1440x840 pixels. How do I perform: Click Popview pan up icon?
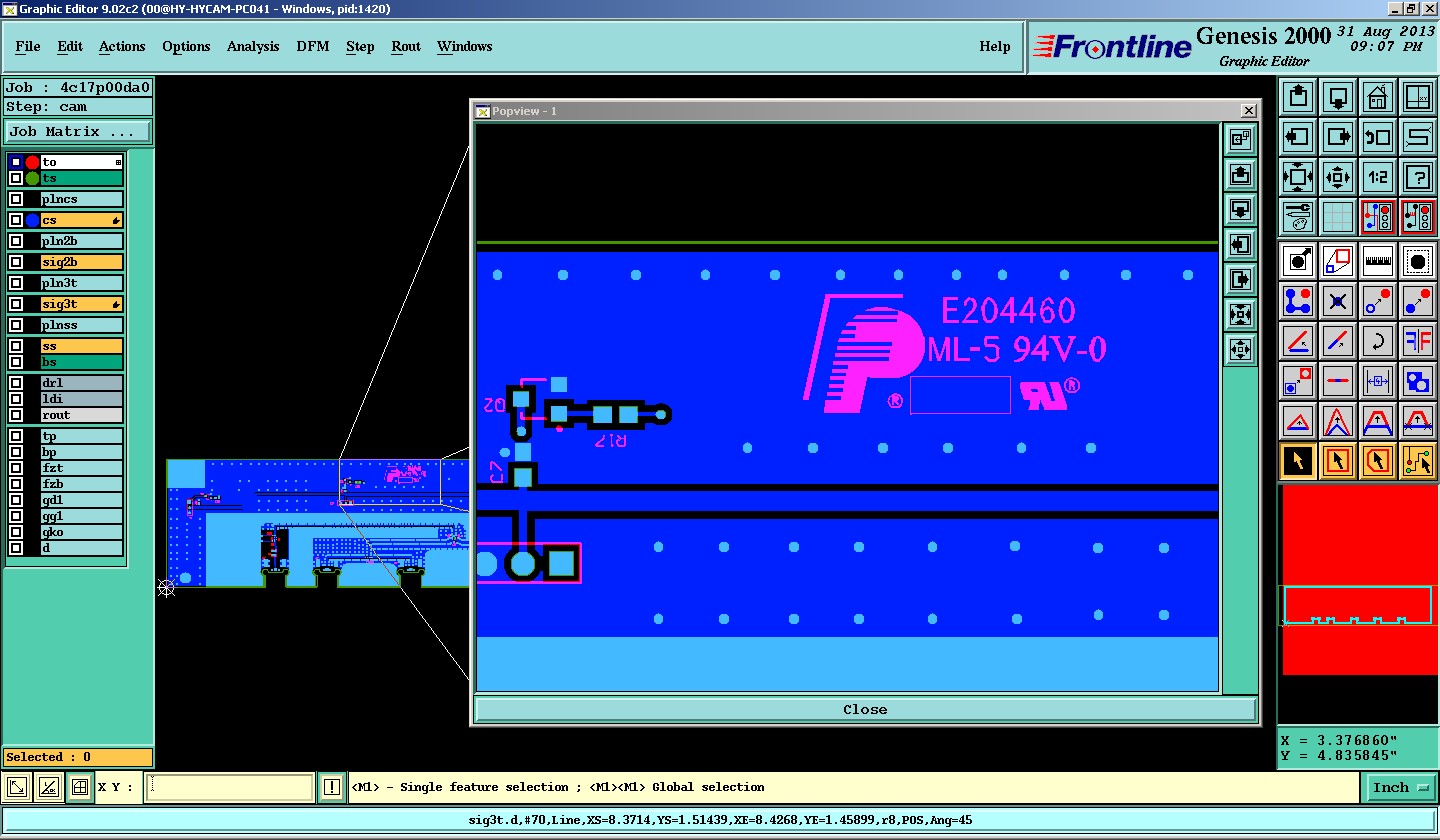click(x=1241, y=175)
